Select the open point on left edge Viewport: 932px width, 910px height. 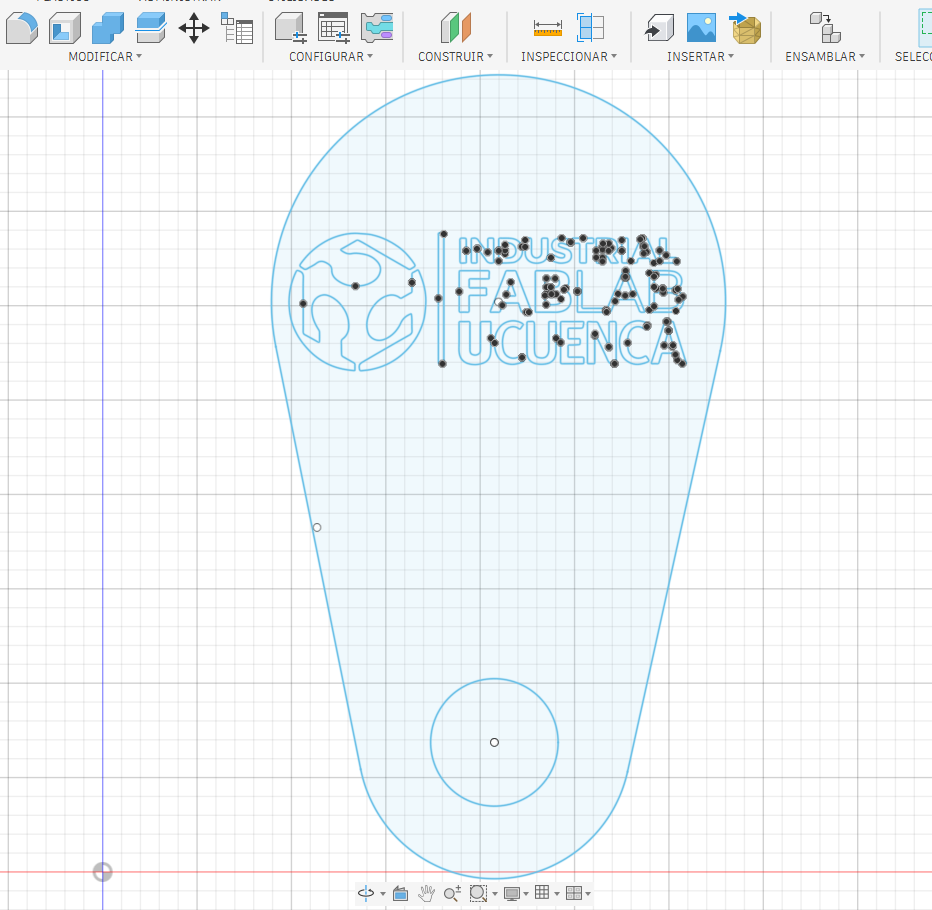coord(317,527)
